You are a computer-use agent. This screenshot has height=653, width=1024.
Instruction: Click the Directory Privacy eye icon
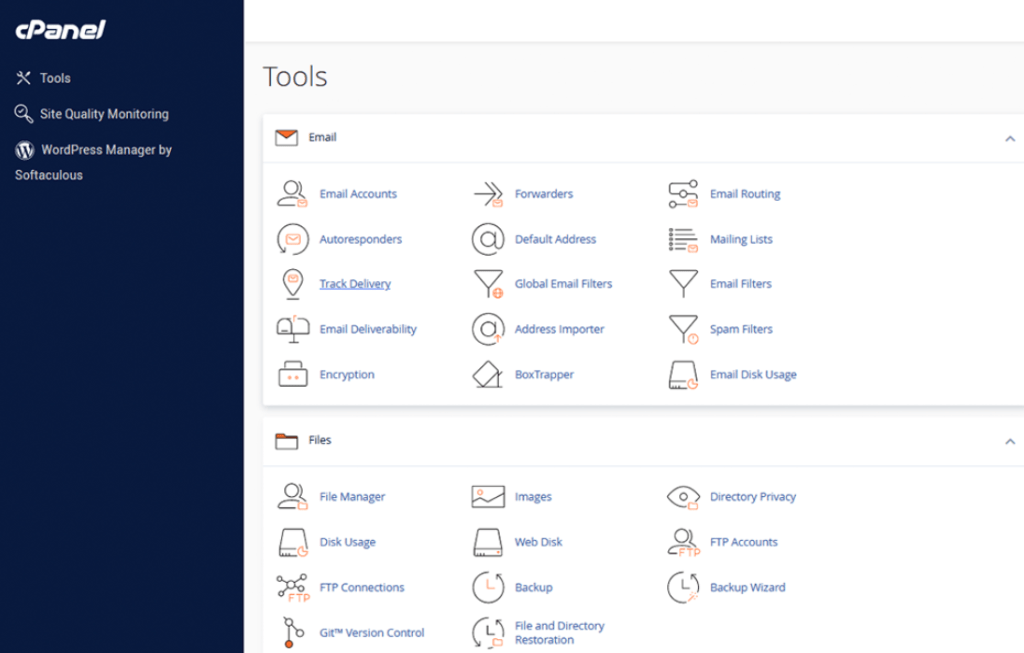coord(683,497)
